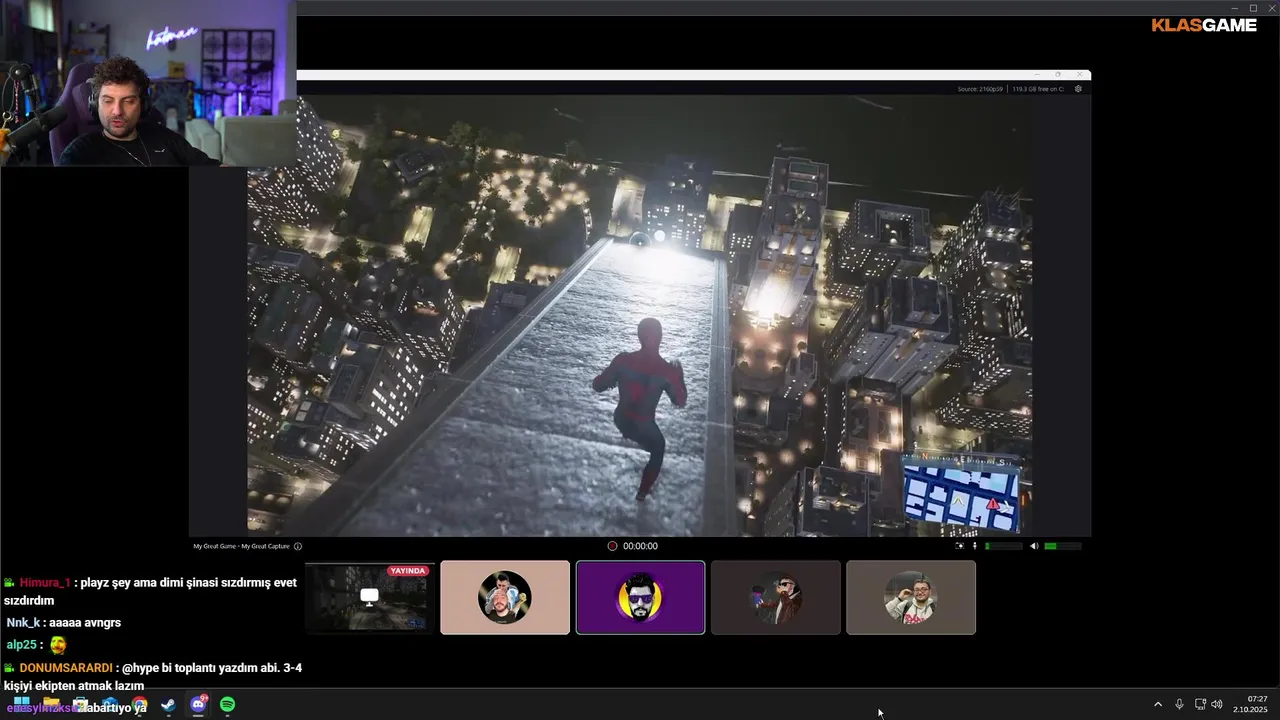Image resolution: width=1280 pixels, height=720 pixels.
Task: Open Windows Start menu
Action: pos(22,705)
